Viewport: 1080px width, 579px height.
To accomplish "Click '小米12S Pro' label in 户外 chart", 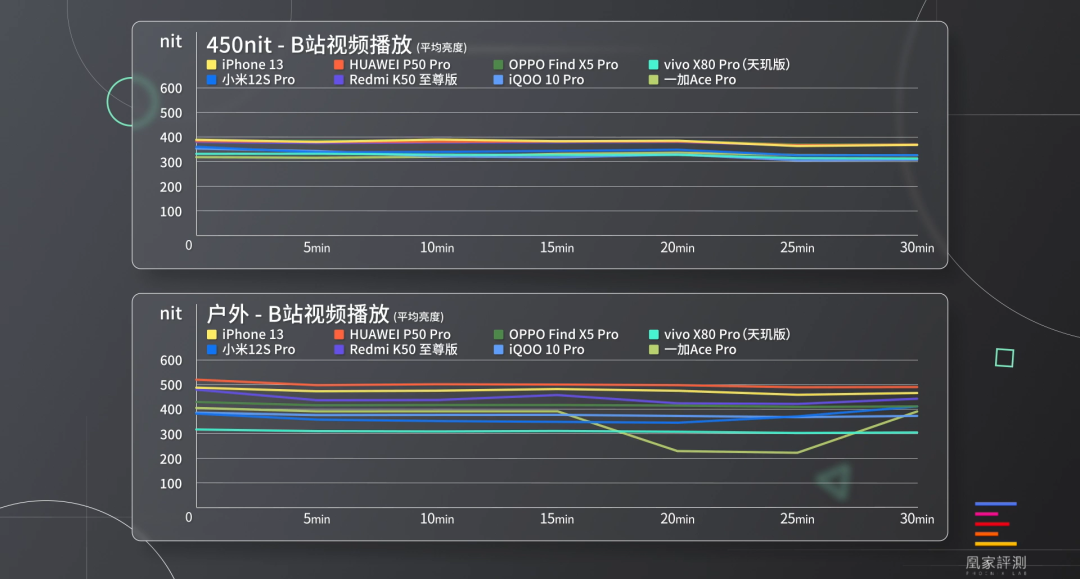I will [258, 350].
